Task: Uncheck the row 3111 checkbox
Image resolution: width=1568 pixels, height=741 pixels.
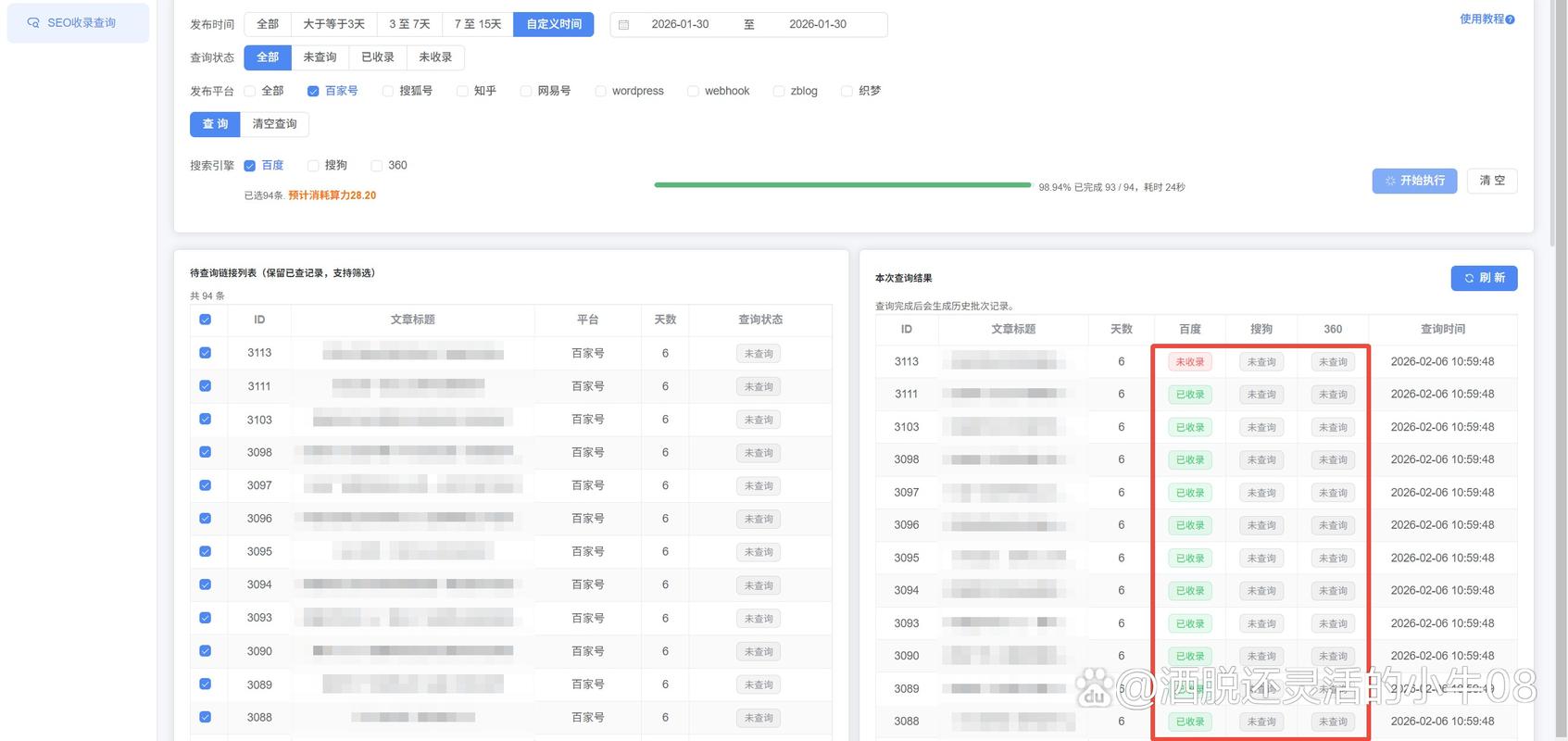Action: tap(206, 386)
